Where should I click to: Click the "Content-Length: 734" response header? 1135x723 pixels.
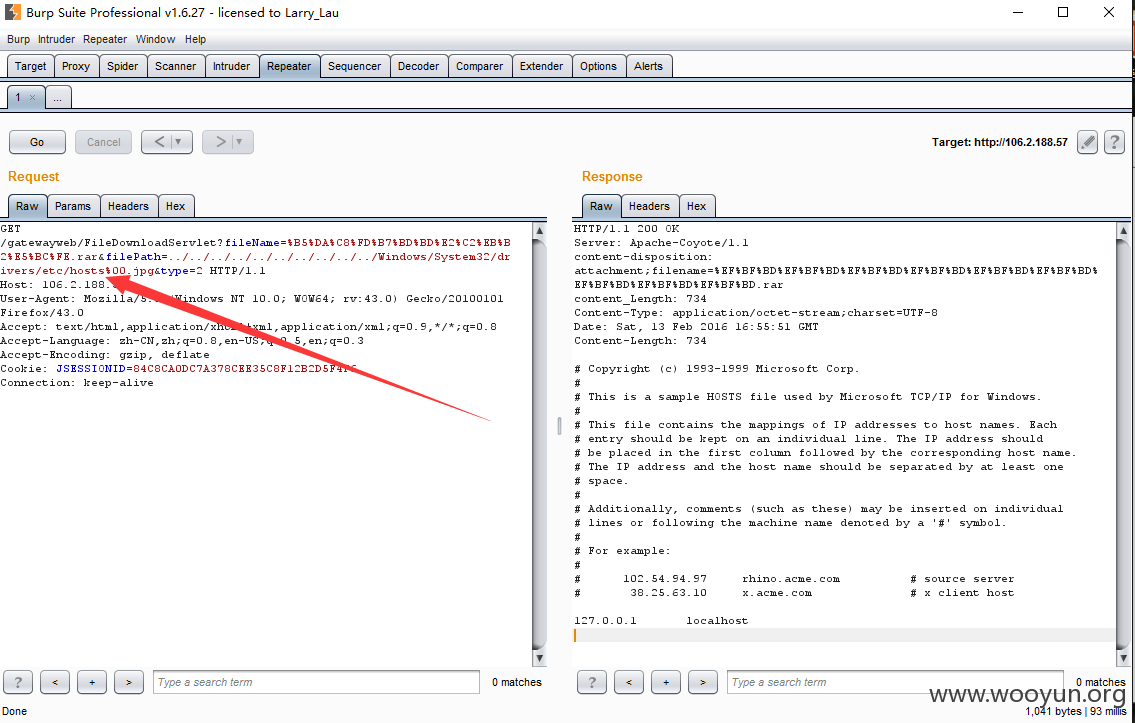[x=640, y=341]
